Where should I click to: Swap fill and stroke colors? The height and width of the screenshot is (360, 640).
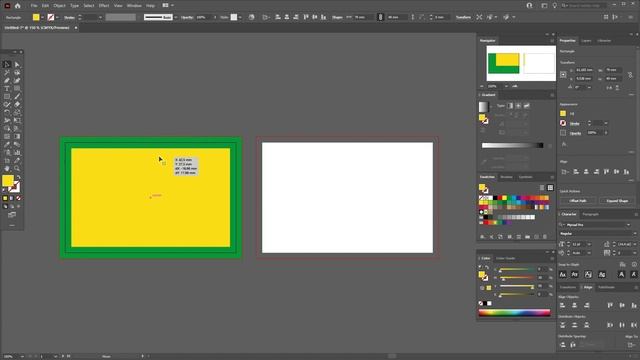pyautogui.click(x=18, y=178)
